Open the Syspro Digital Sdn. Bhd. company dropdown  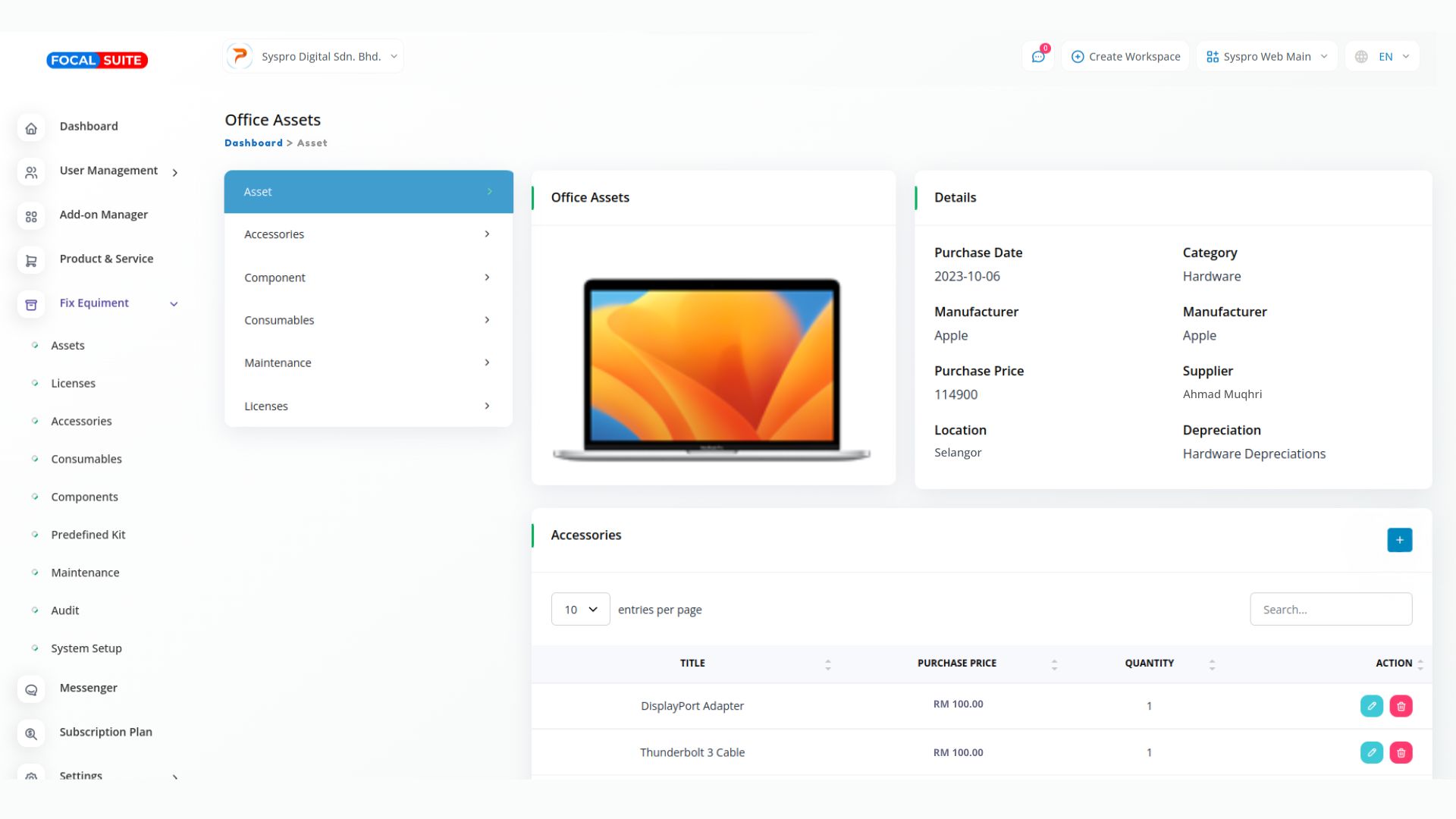(x=313, y=57)
